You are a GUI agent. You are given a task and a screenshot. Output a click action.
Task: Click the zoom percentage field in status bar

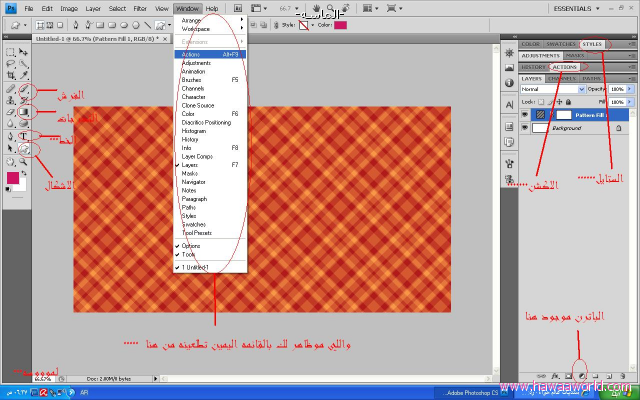[x=42, y=379]
